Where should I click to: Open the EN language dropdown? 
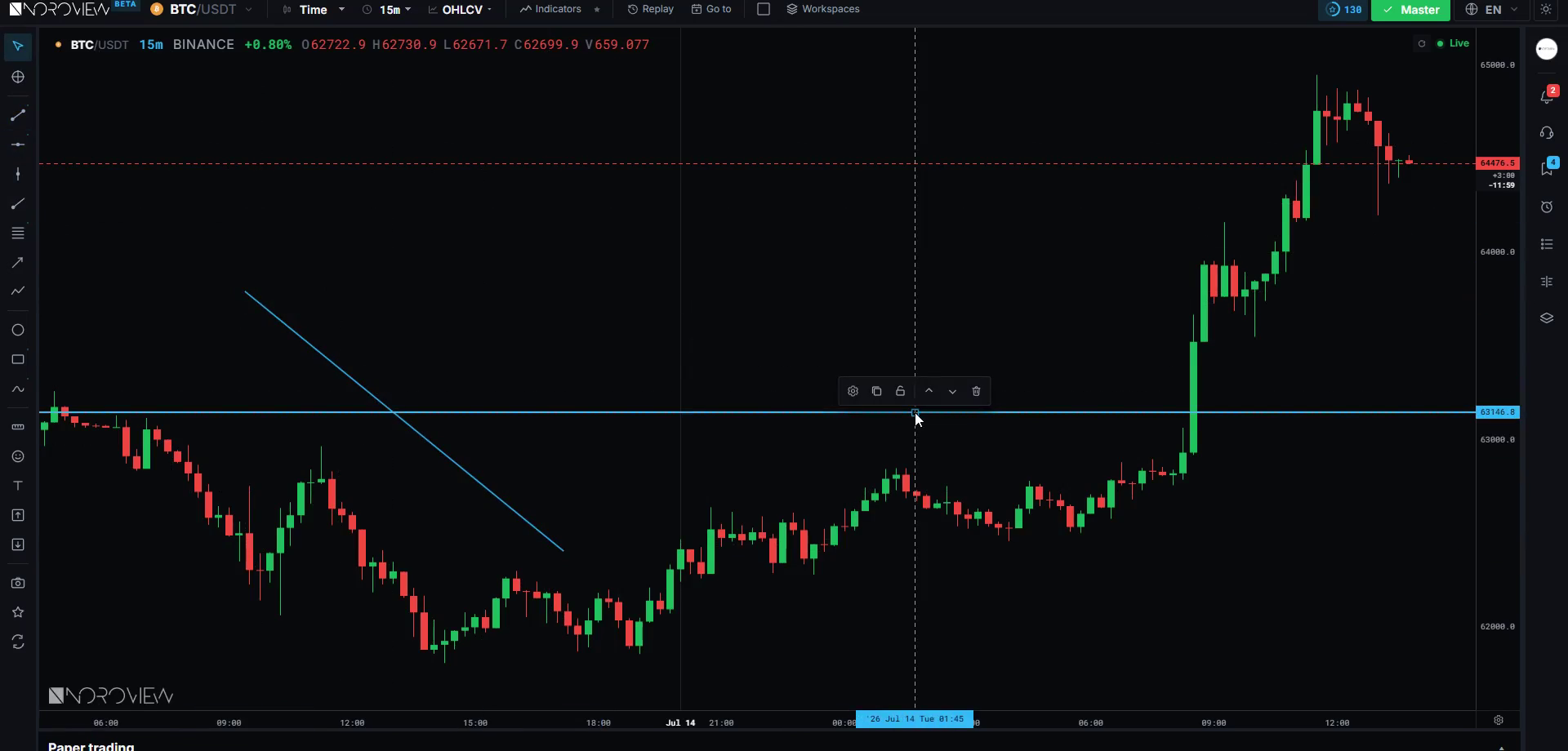1492,10
